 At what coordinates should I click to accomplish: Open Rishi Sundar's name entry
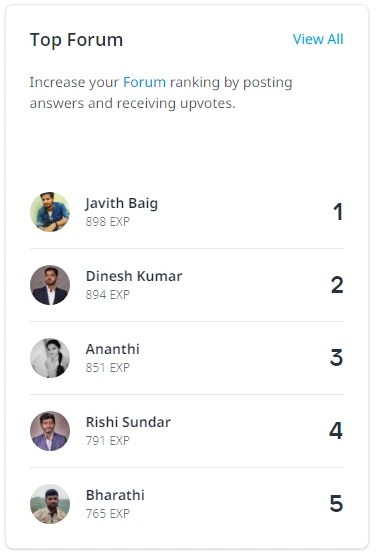coord(128,422)
